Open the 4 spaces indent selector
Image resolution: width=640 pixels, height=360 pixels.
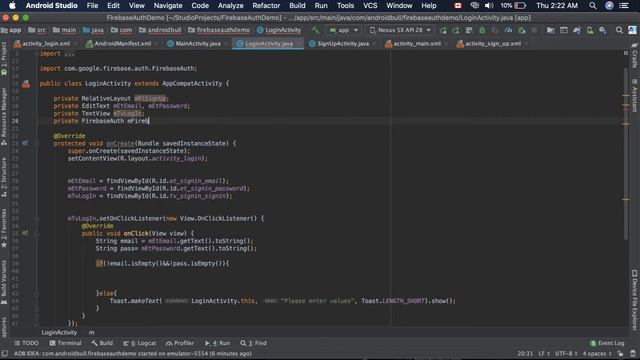click(x=597, y=353)
